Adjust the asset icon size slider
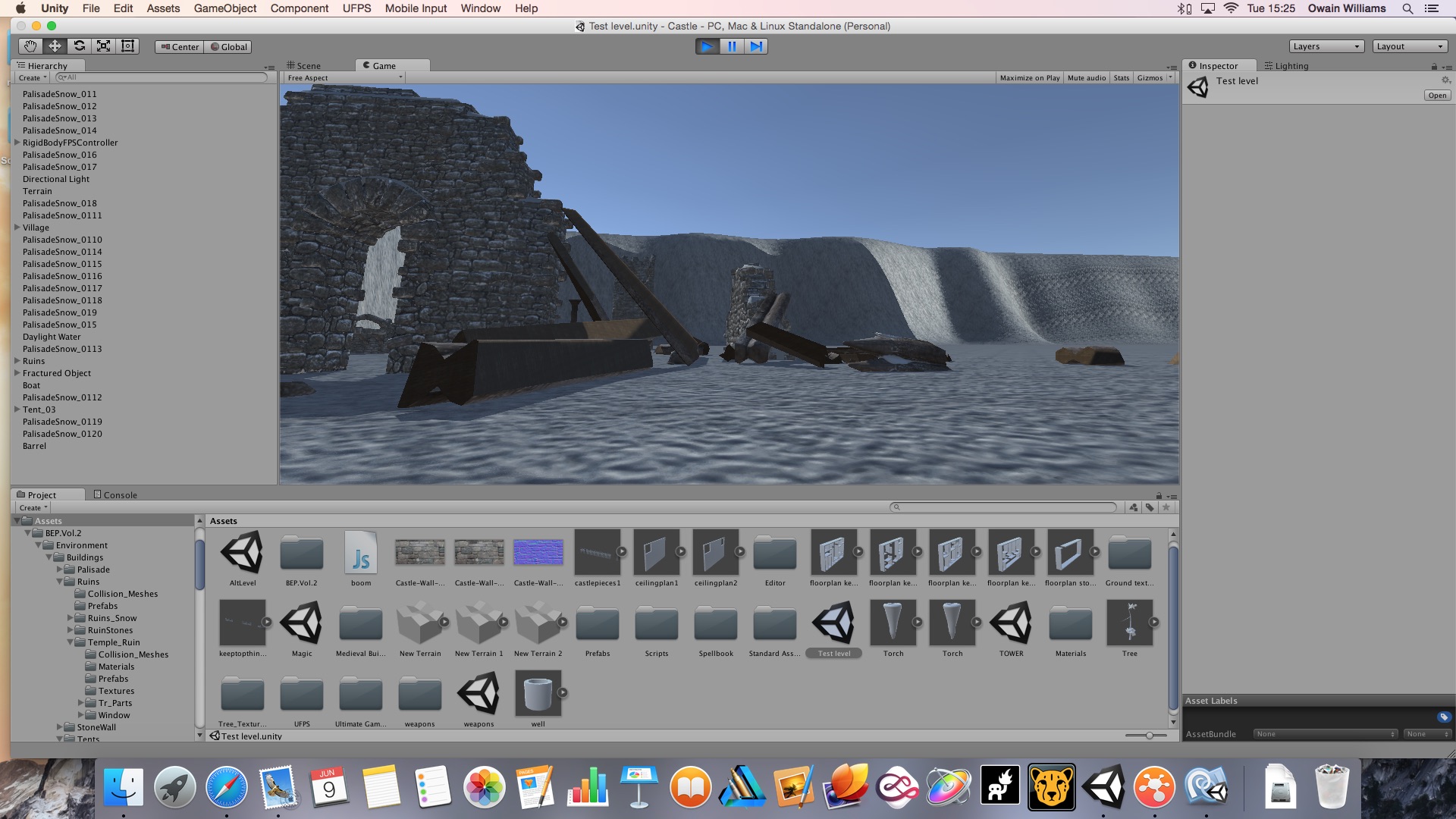The width and height of the screenshot is (1456, 819). click(x=1149, y=736)
